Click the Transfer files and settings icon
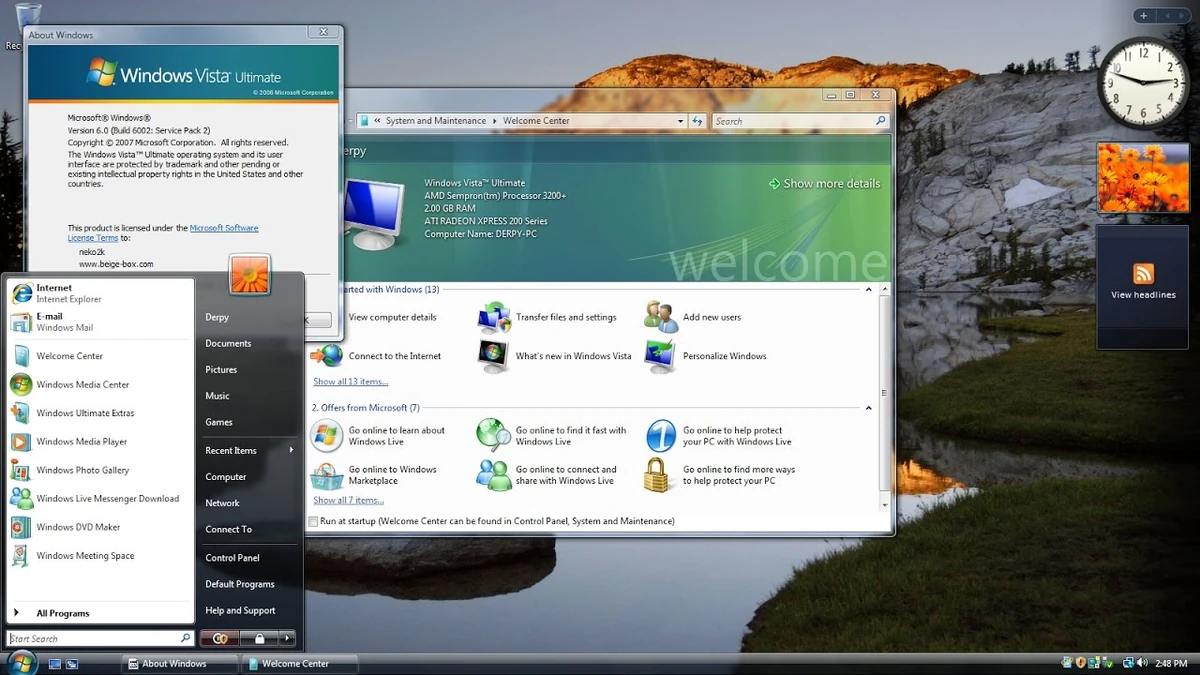Screen dimensions: 1200x675 pyautogui.click(x=494, y=317)
